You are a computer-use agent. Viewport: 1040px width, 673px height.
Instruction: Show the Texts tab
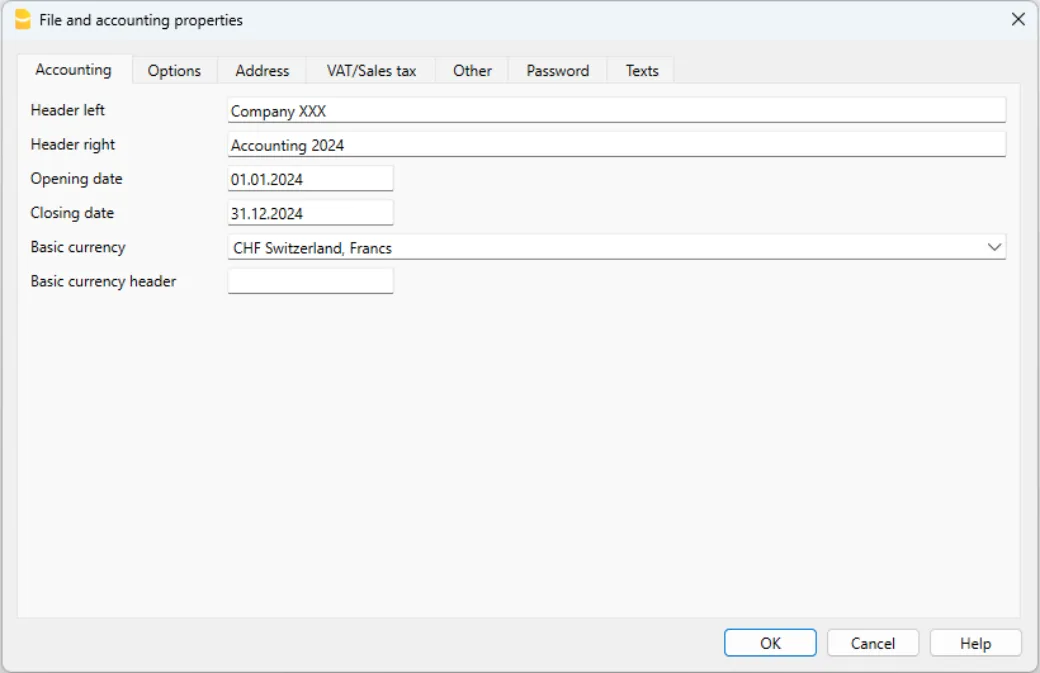[x=642, y=71]
